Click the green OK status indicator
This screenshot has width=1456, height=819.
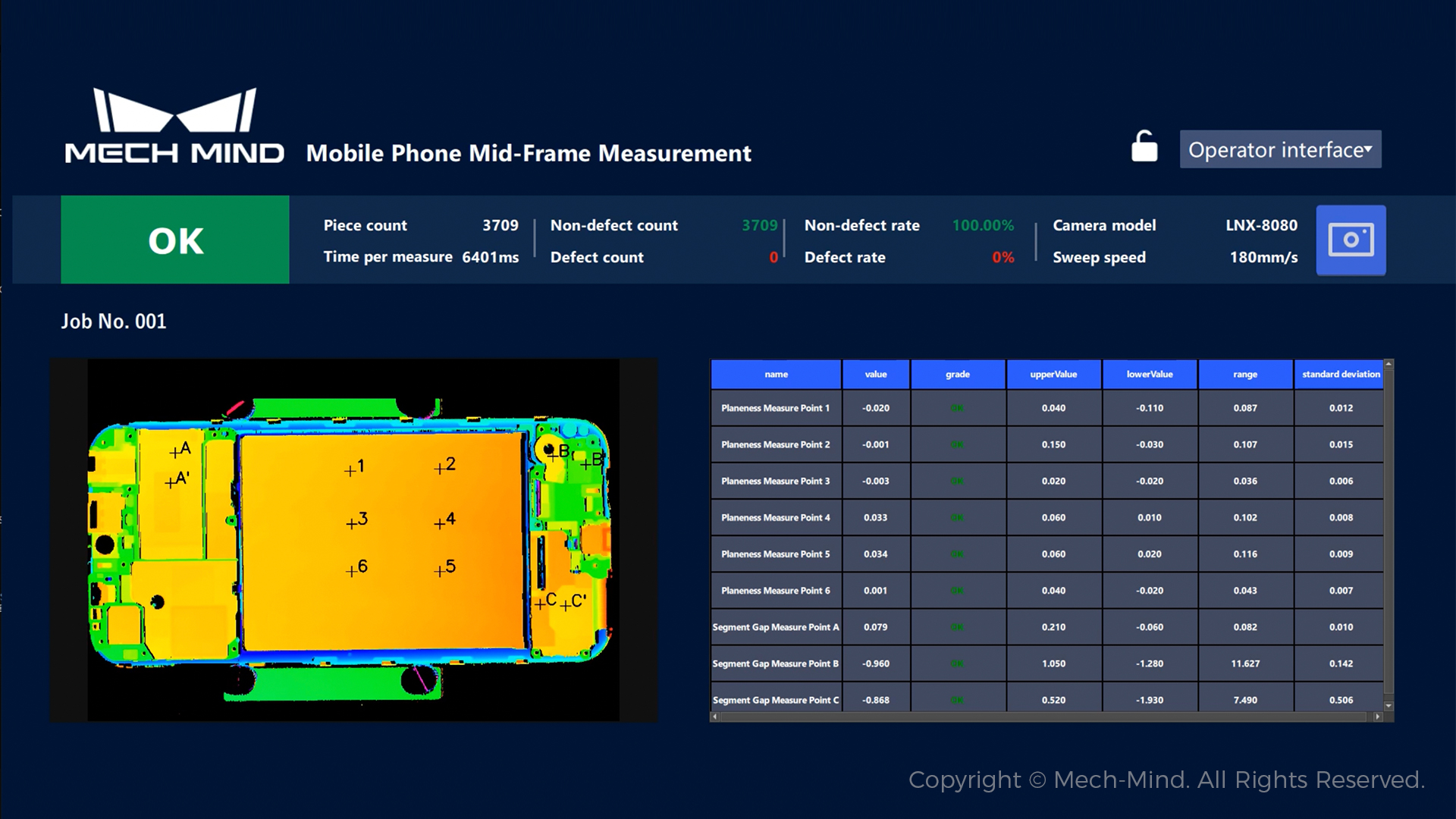coord(175,240)
